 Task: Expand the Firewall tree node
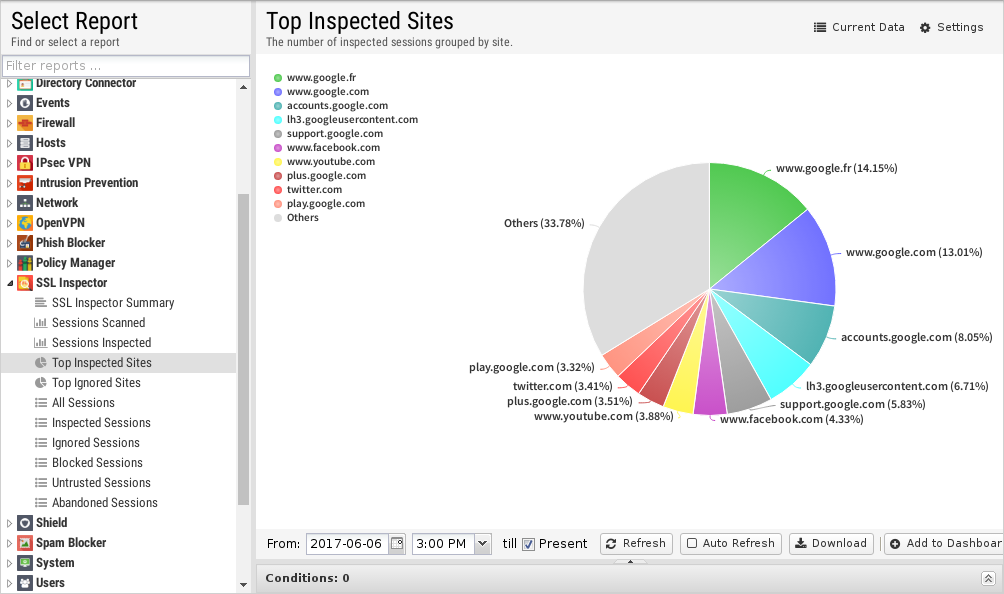10,123
